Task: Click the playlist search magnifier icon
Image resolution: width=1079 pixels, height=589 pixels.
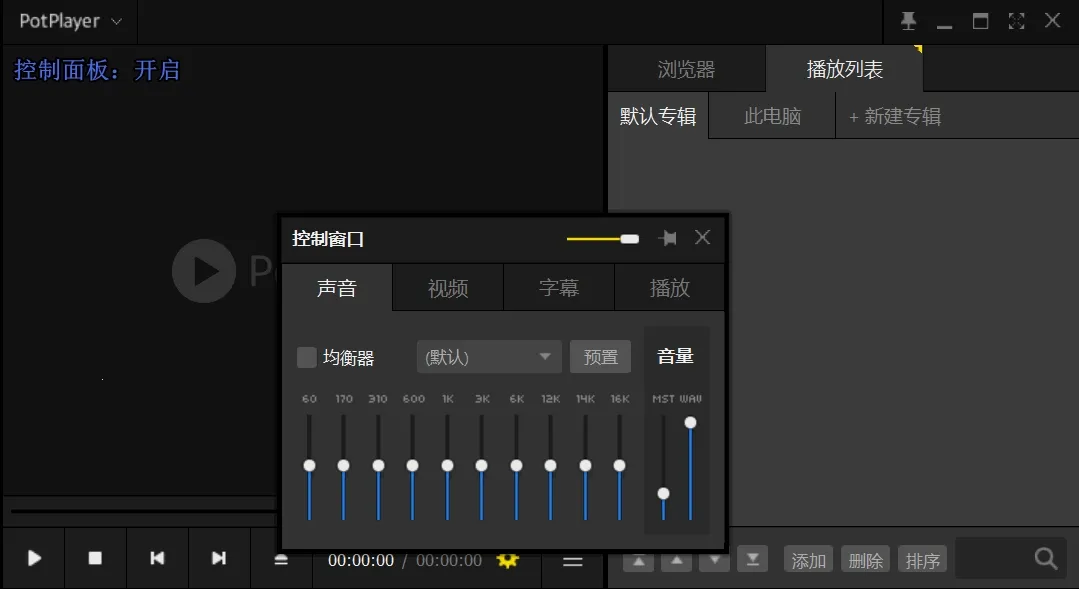Action: [x=1046, y=559]
